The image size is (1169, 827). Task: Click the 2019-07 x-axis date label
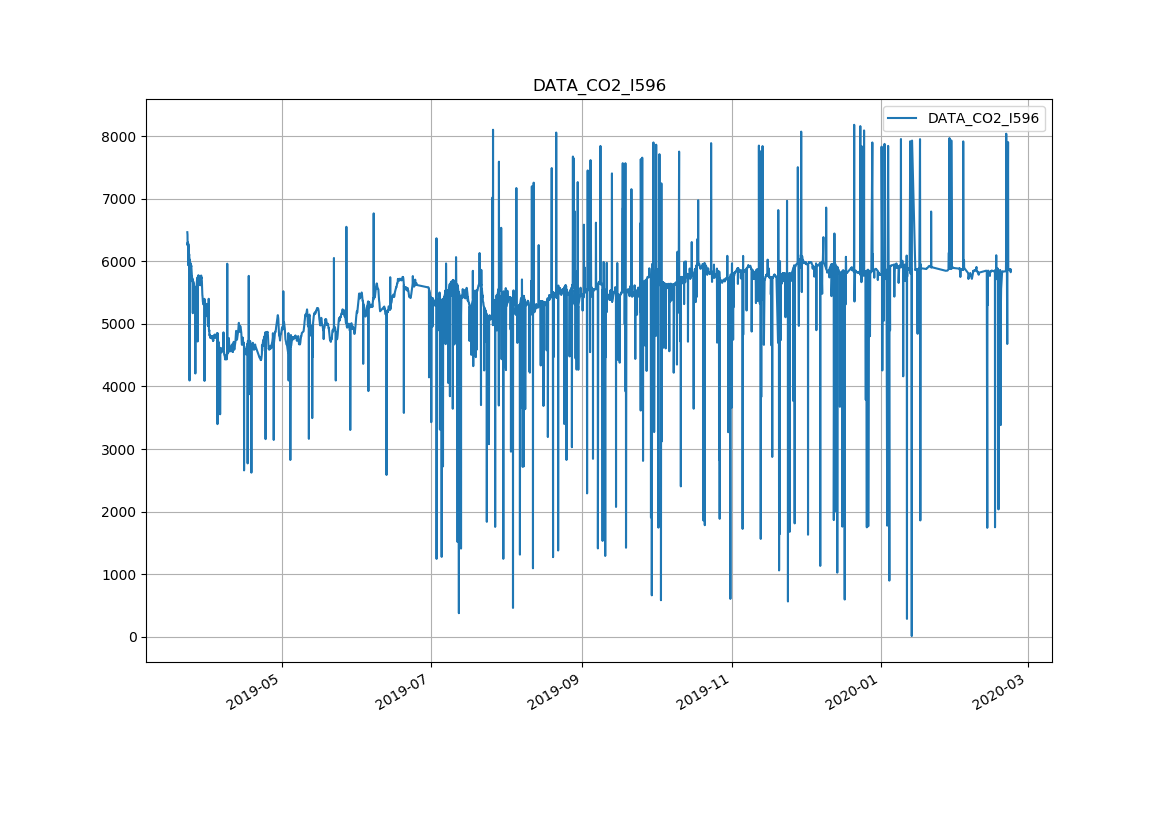[404, 691]
